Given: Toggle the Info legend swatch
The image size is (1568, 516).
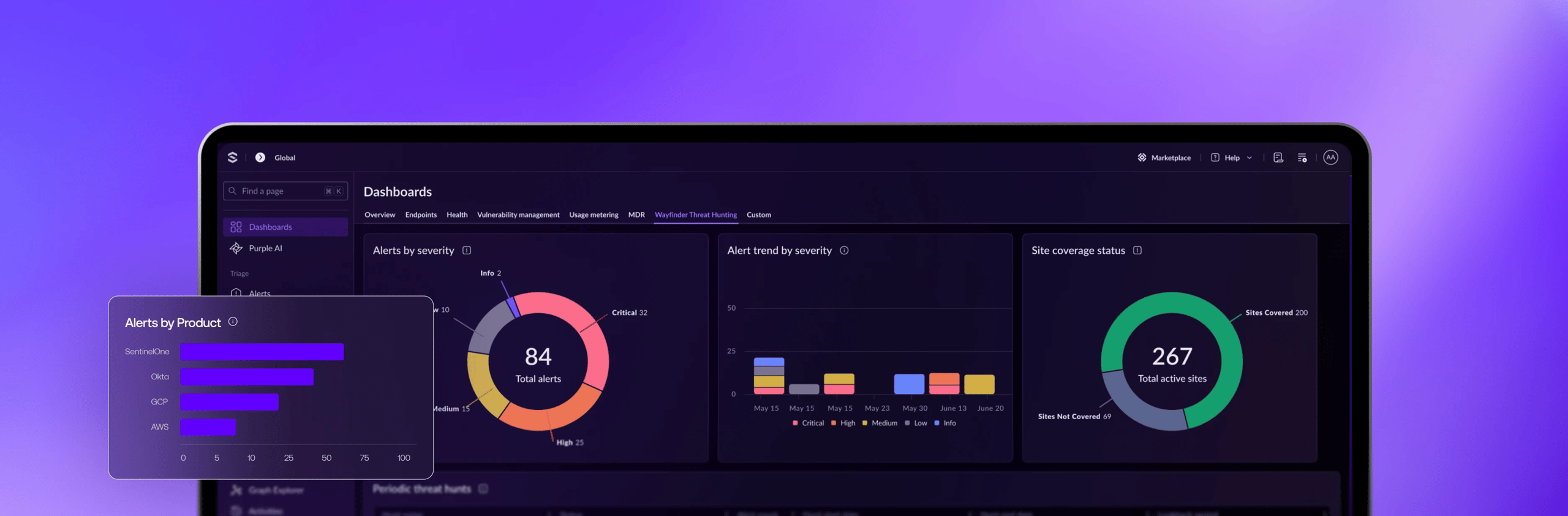Looking at the screenshot, I should (x=937, y=423).
